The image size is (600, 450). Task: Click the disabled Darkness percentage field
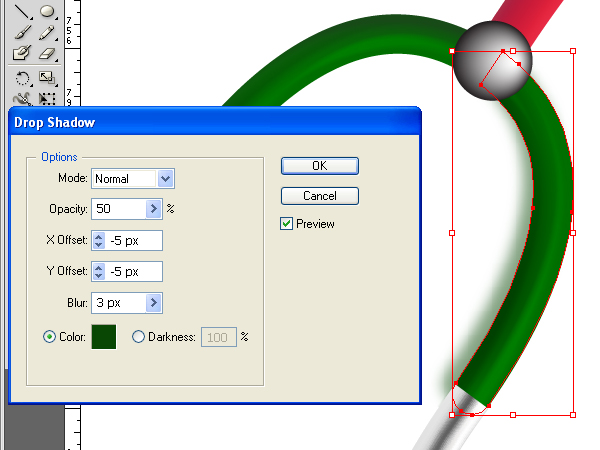(x=219, y=337)
